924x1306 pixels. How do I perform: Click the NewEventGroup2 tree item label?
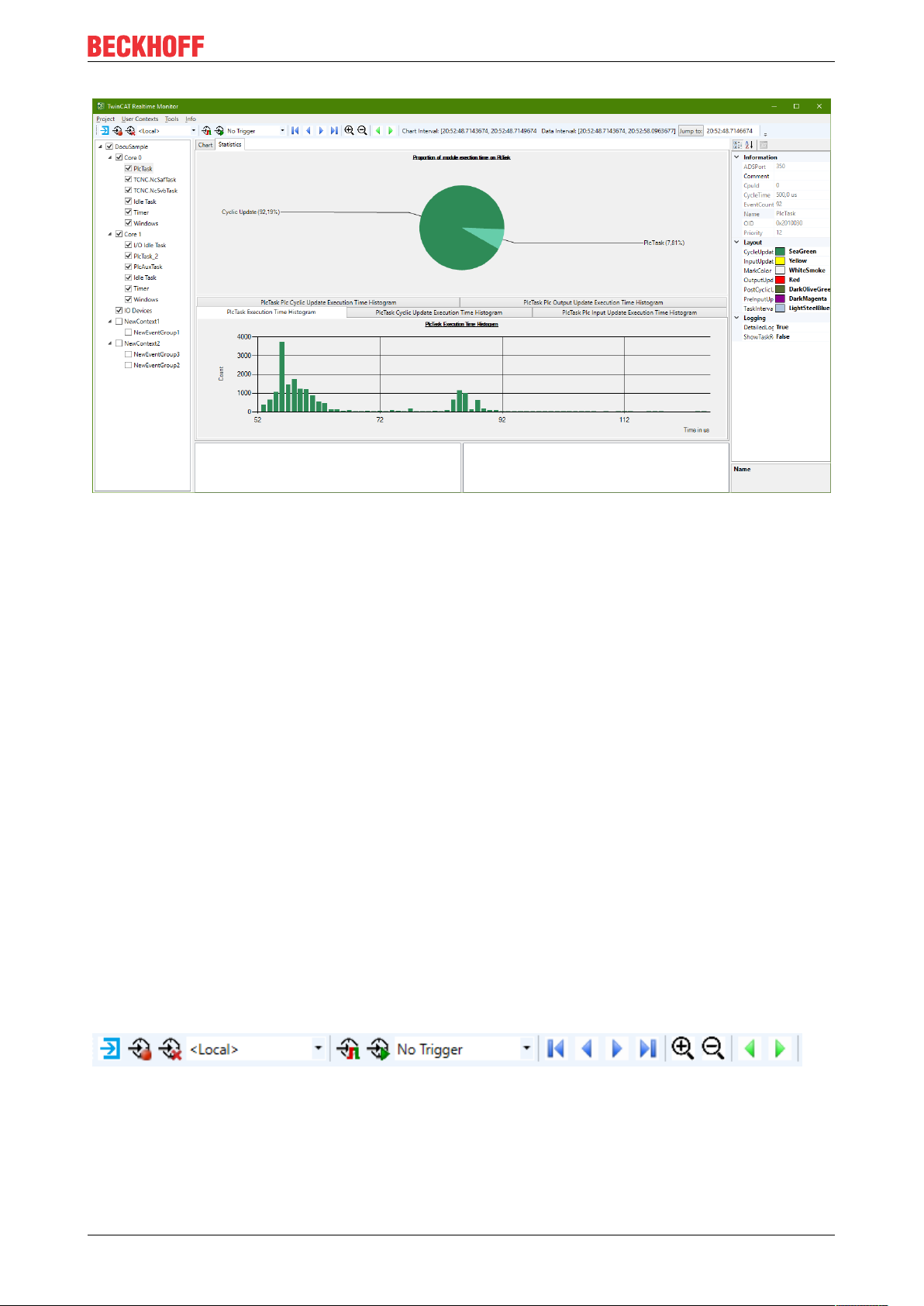(157, 365)
